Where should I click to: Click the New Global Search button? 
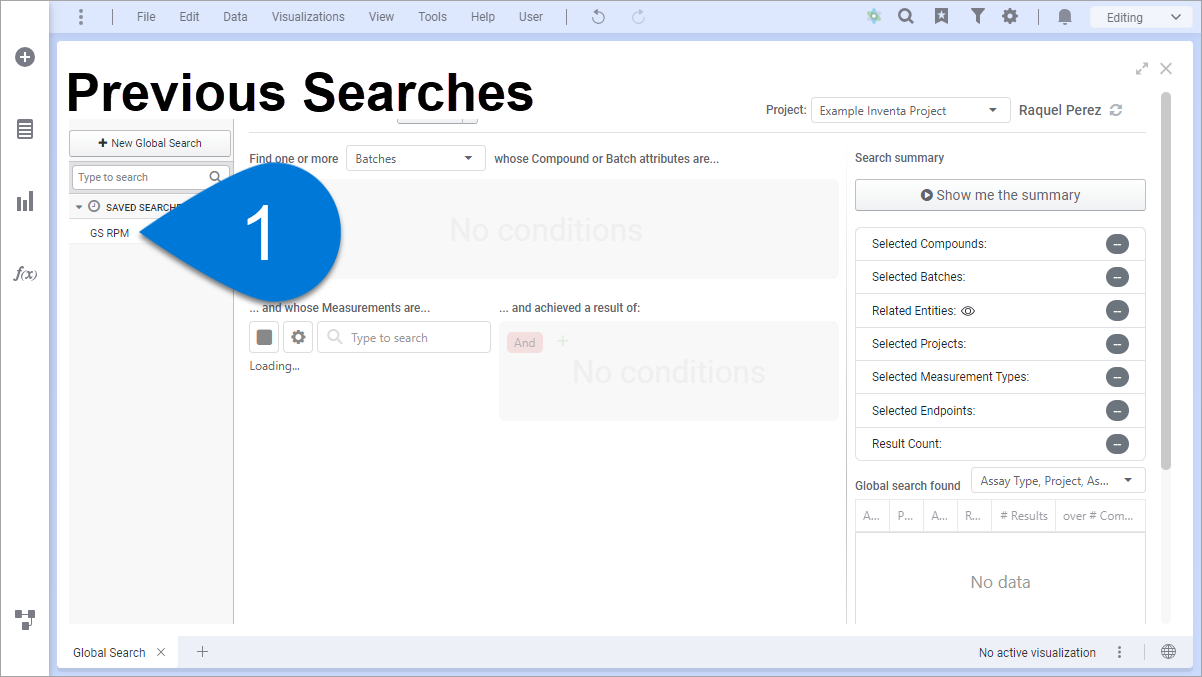tap(150, 143)
